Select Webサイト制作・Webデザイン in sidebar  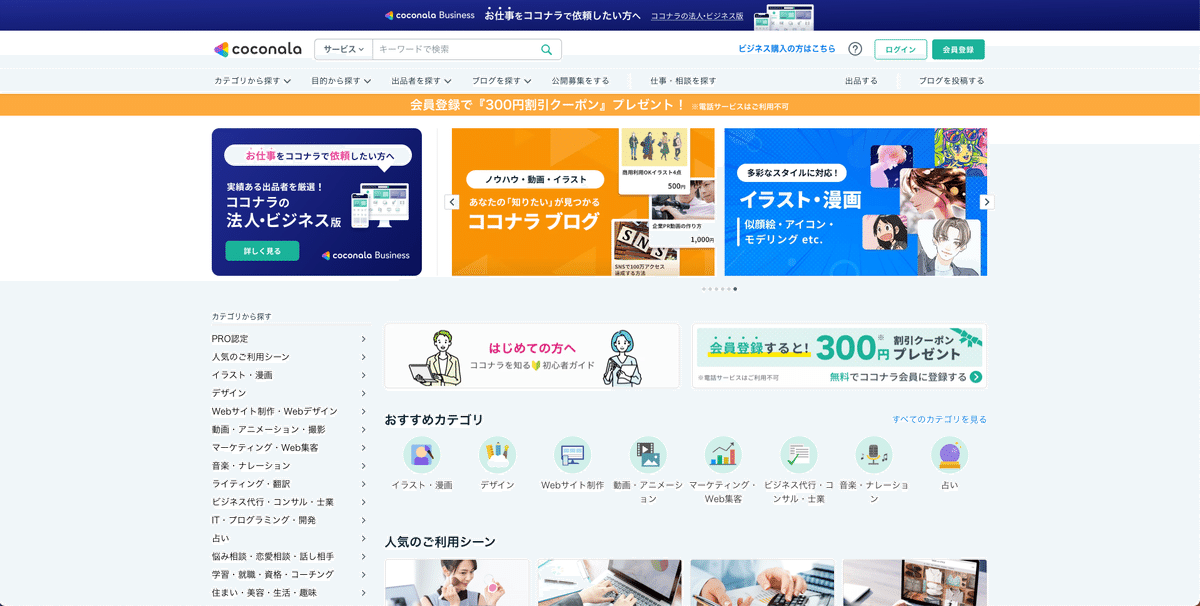pyautogui.click(x=275, y=411)
